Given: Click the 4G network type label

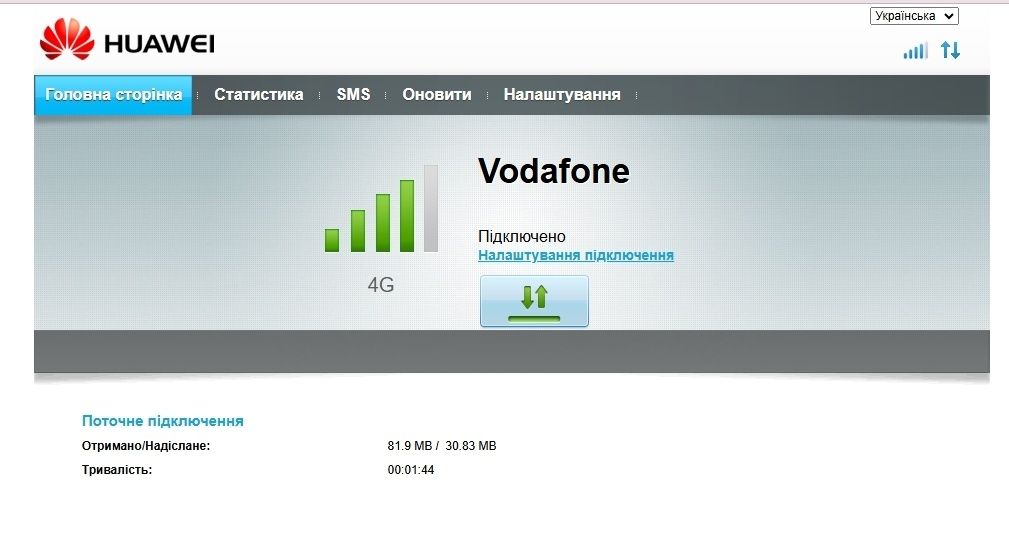Looking at the screenshot, I should (x=381, y=285).
